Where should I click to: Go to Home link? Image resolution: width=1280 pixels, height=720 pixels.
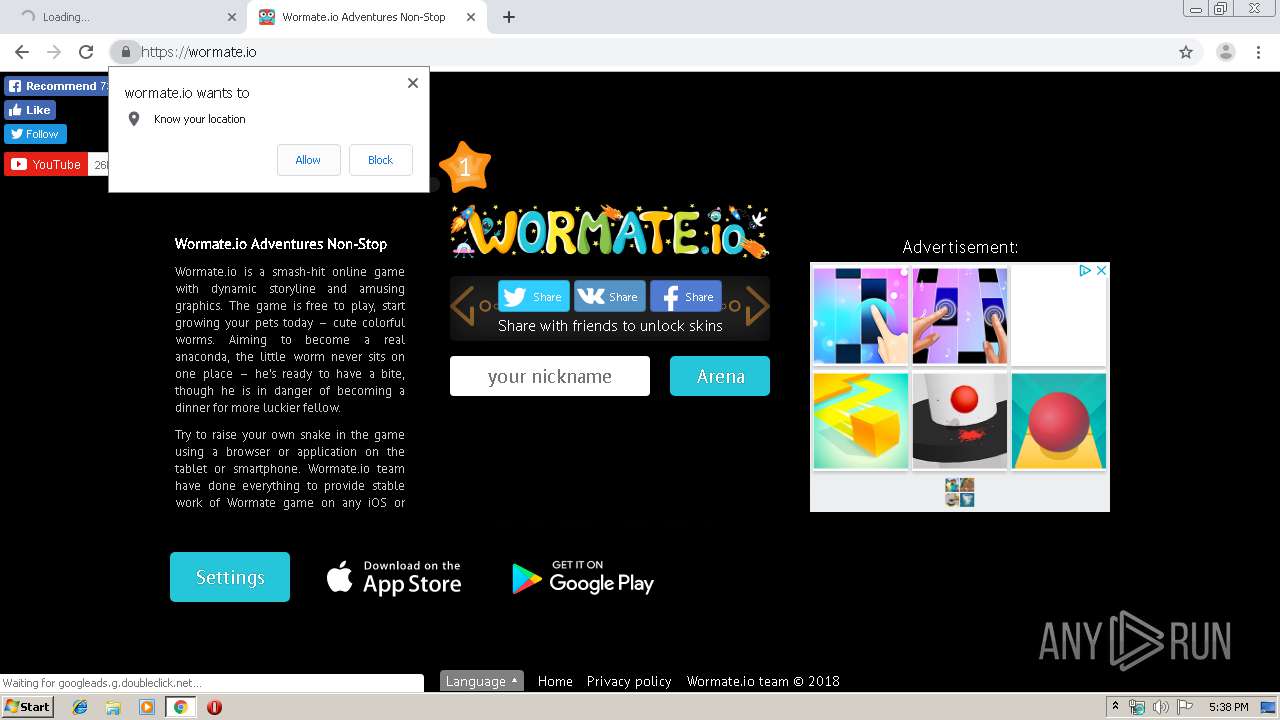[555, 681]
